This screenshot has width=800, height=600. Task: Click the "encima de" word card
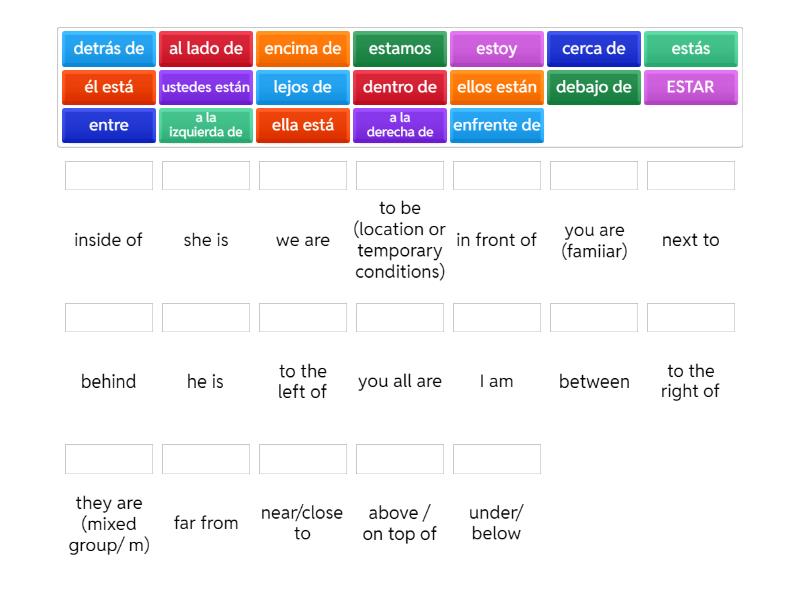click(x=302, y=47)
